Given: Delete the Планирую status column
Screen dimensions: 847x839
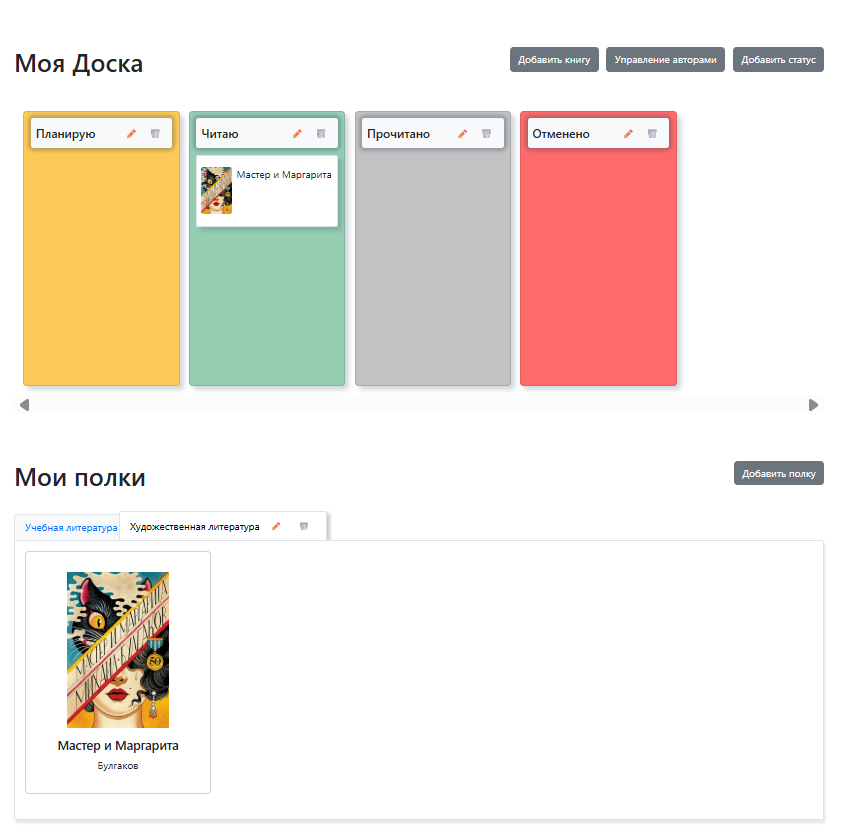Looking at the screenshot, I should click(155, 134).
